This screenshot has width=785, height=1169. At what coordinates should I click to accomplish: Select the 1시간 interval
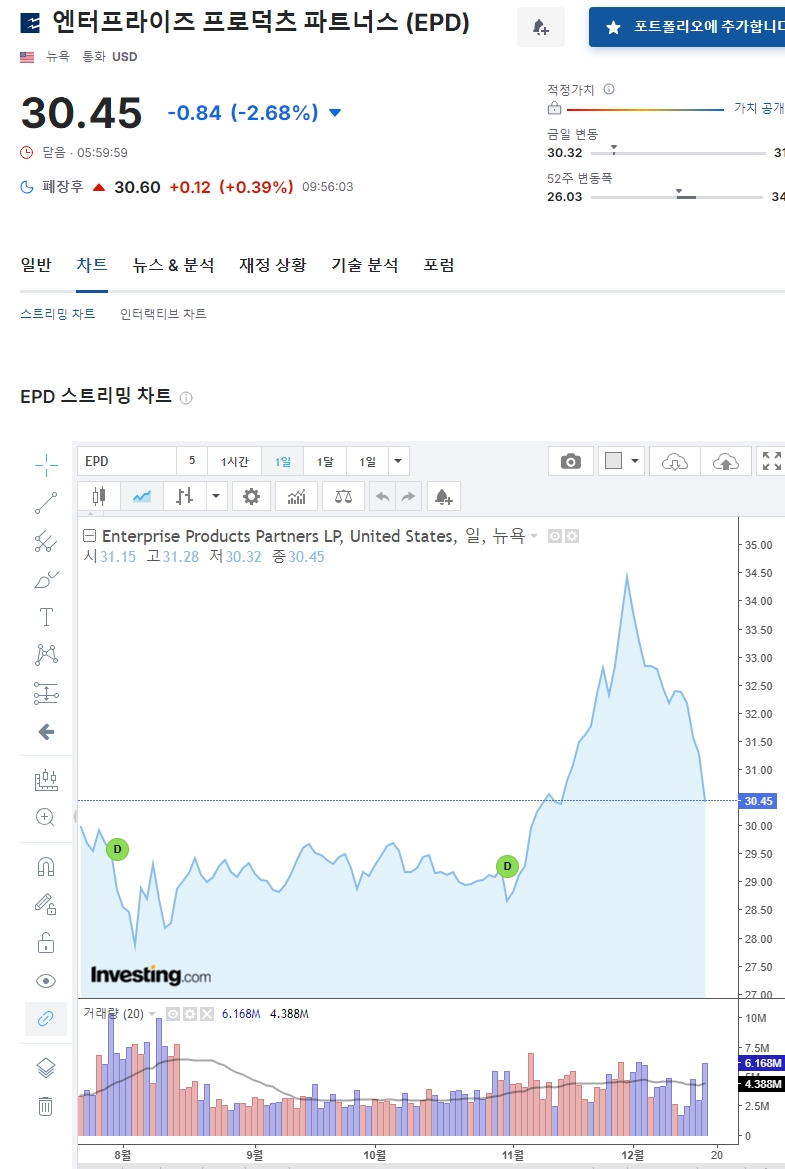234,461
